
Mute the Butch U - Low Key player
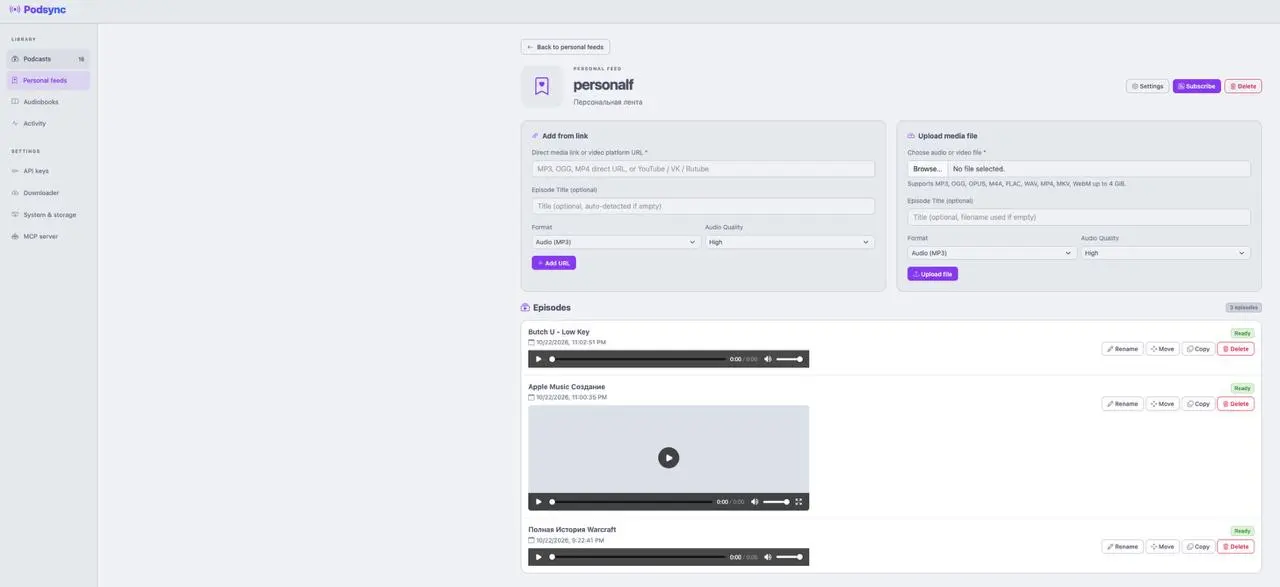pyautogui.click(x=768, y=359)
